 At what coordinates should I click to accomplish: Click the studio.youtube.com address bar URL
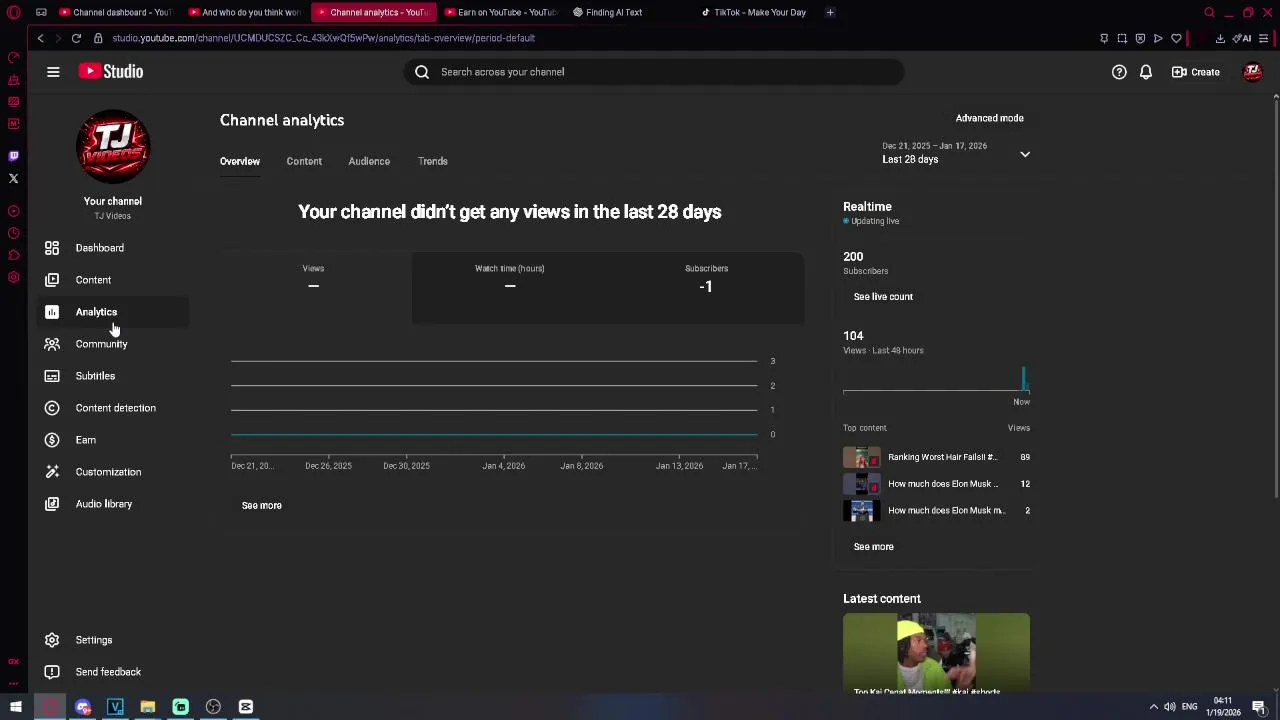(324, 38)
